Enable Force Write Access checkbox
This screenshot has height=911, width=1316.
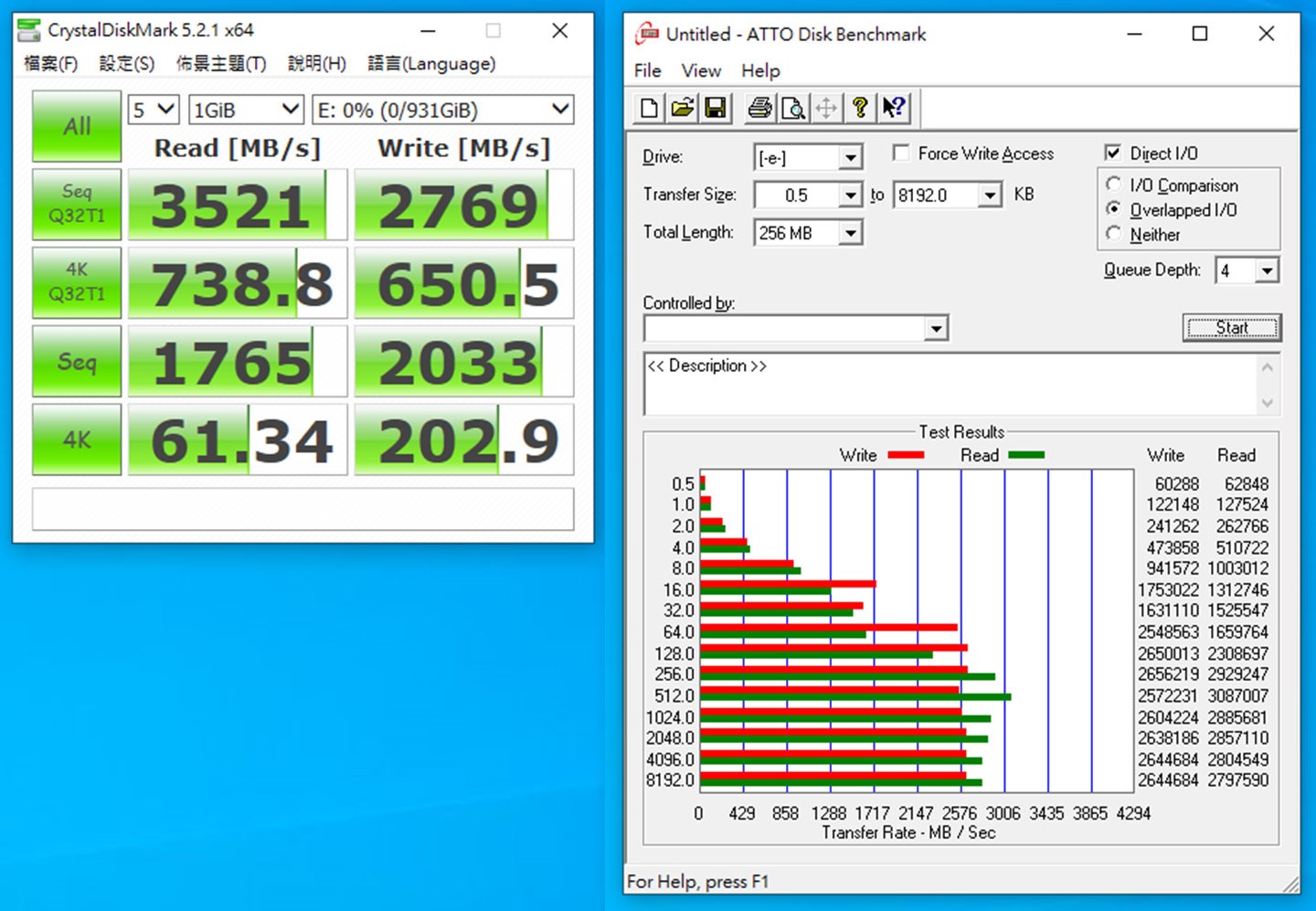point(901,153)
